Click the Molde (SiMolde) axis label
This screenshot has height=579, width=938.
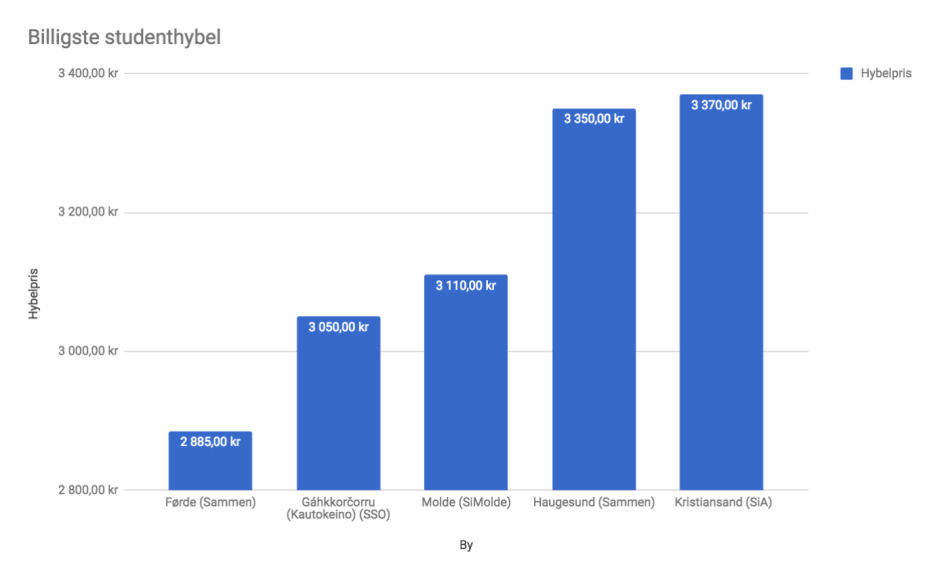465,502
